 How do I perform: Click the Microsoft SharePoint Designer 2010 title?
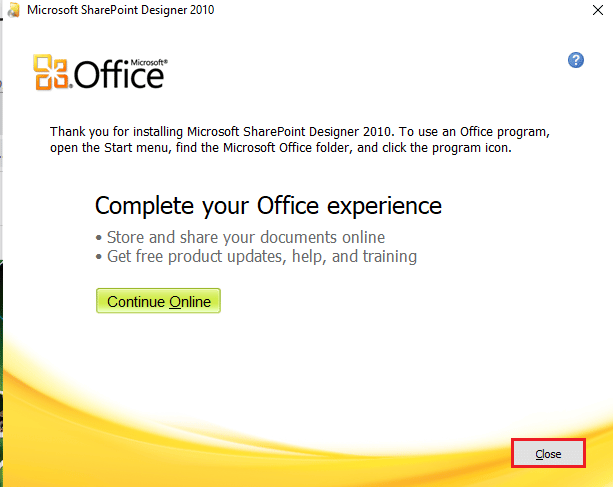click(120, 10)
